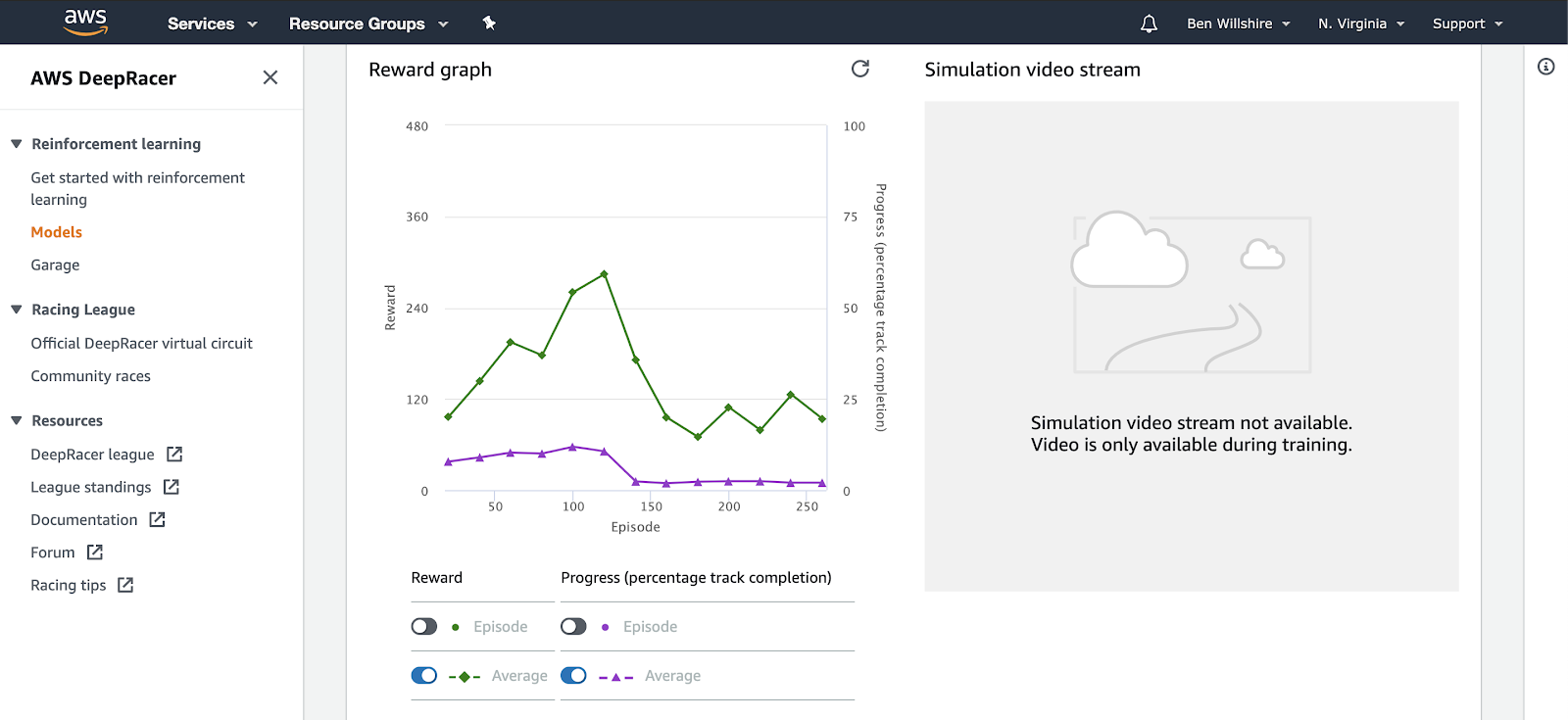Open the Documentation link
This screenshot has width=1568, height=720.
(83, 519)
